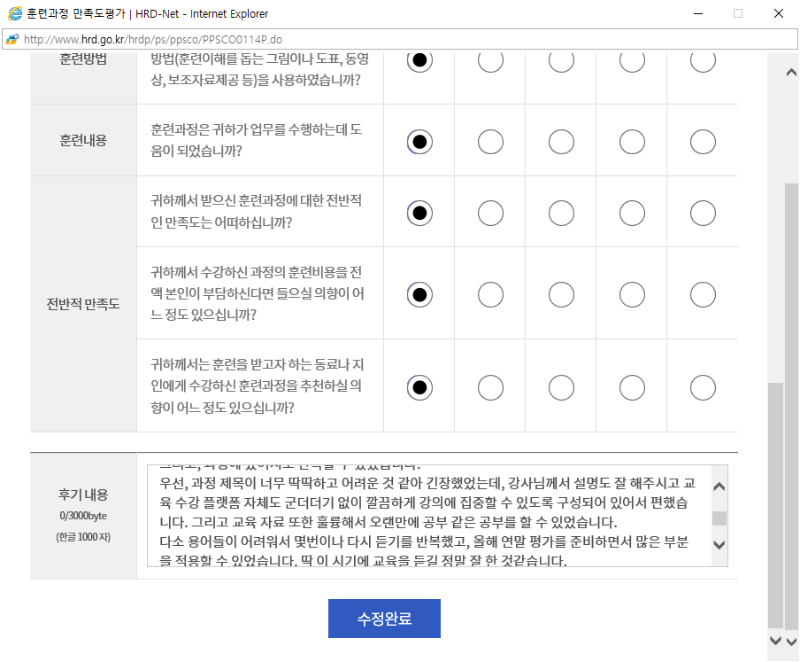The width and height of the screenshot is (800, 662).
Task: Click the page icon in the address bar
Action: [x=12, y=39]
